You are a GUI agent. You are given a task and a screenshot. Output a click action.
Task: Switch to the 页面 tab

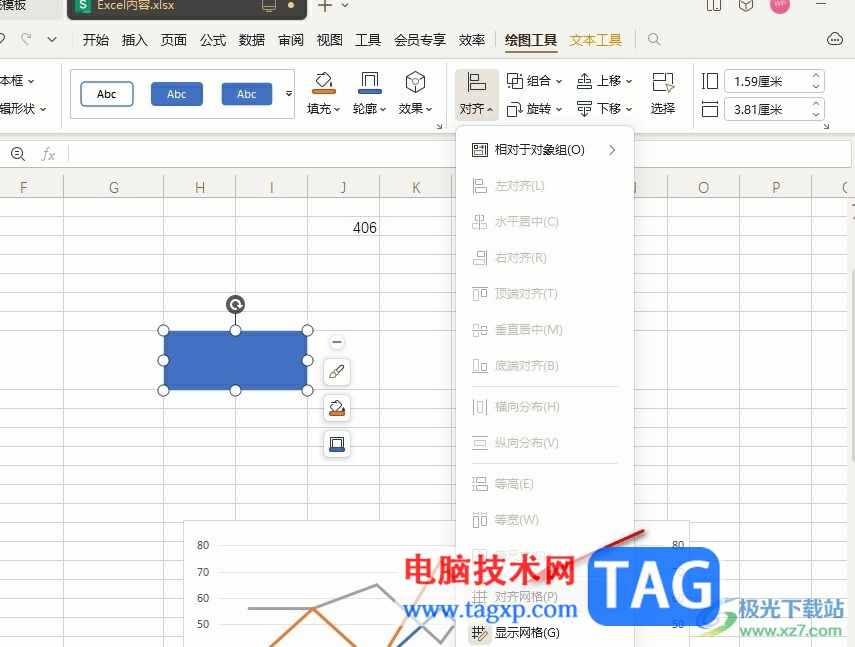click(173, 40)
